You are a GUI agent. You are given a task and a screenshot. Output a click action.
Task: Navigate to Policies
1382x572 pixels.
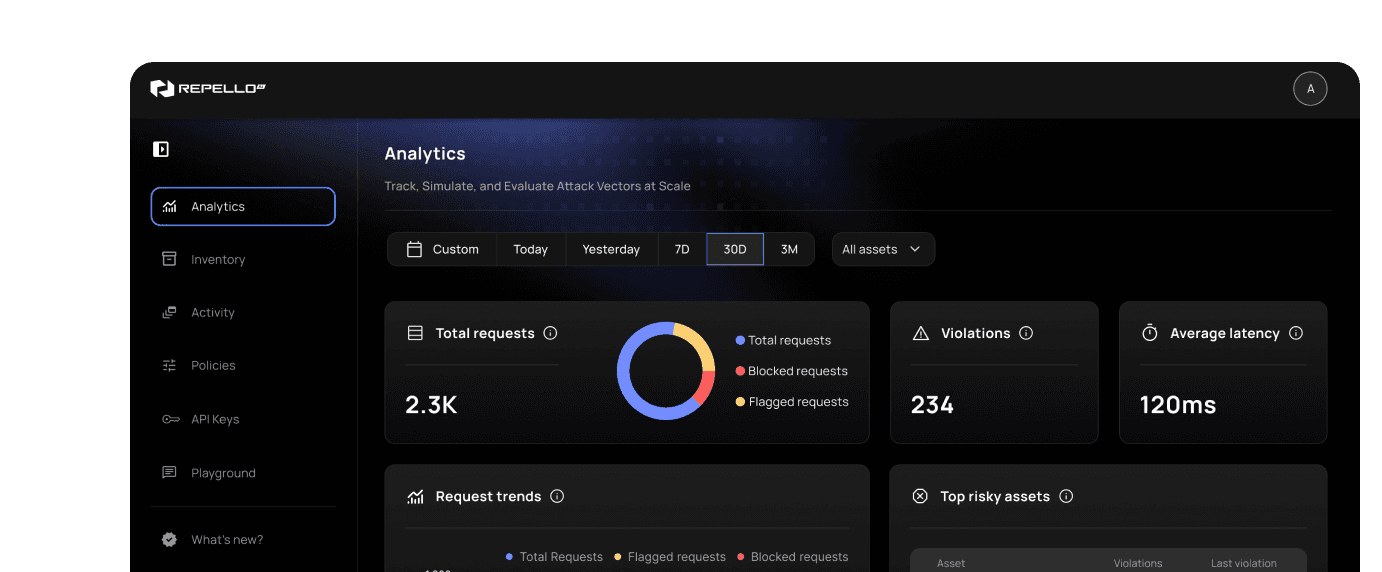pyautogui.click(x=243, y=366)
